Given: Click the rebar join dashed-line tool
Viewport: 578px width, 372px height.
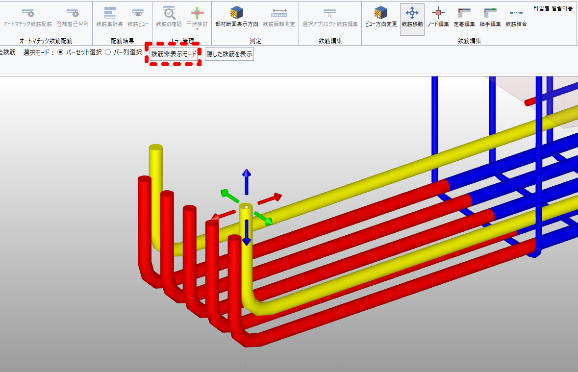Looking at the screenshot, I should 516,17.
